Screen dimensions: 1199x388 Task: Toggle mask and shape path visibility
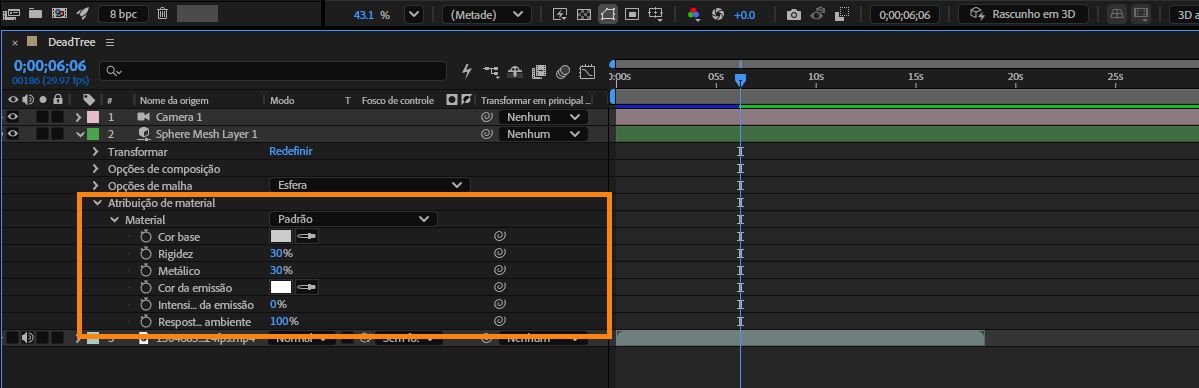click(x=608, y=15)
